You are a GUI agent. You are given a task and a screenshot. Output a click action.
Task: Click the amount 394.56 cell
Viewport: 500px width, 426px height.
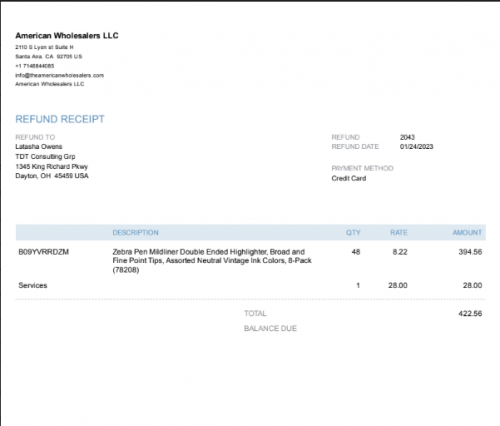470,252
